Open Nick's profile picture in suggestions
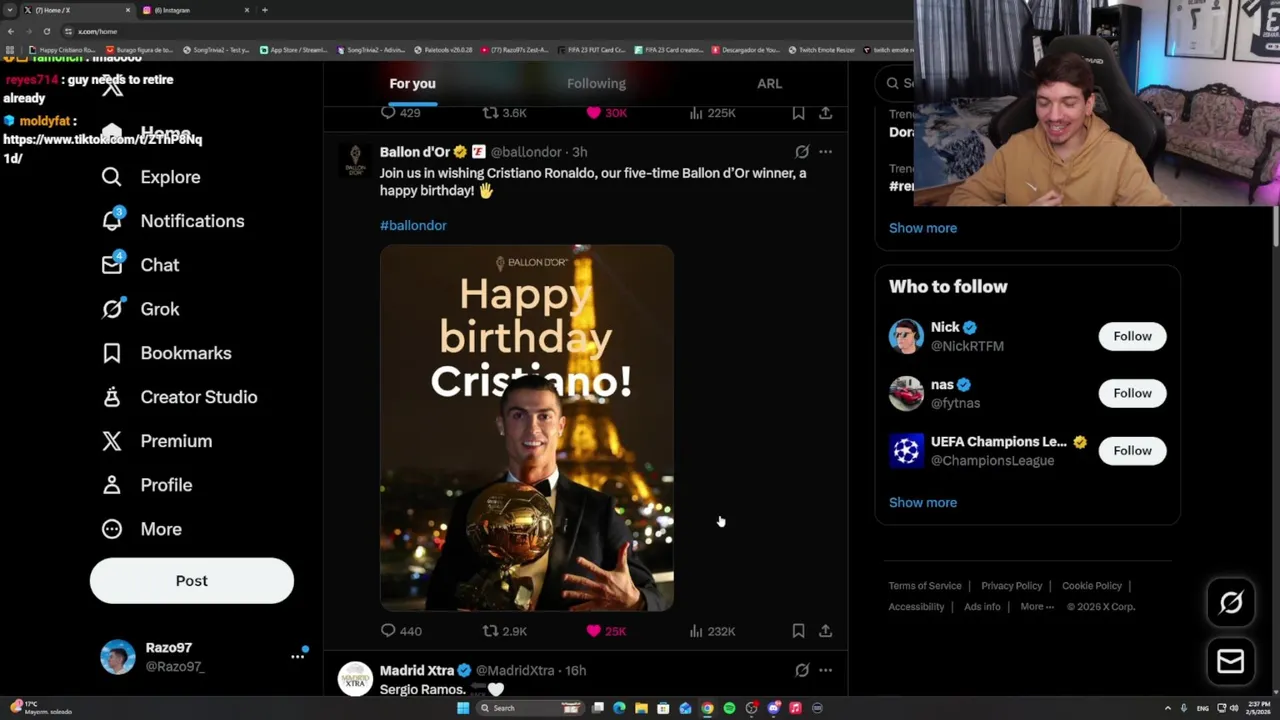This screenshot has height=720, width=1280. tap(906, 336)
